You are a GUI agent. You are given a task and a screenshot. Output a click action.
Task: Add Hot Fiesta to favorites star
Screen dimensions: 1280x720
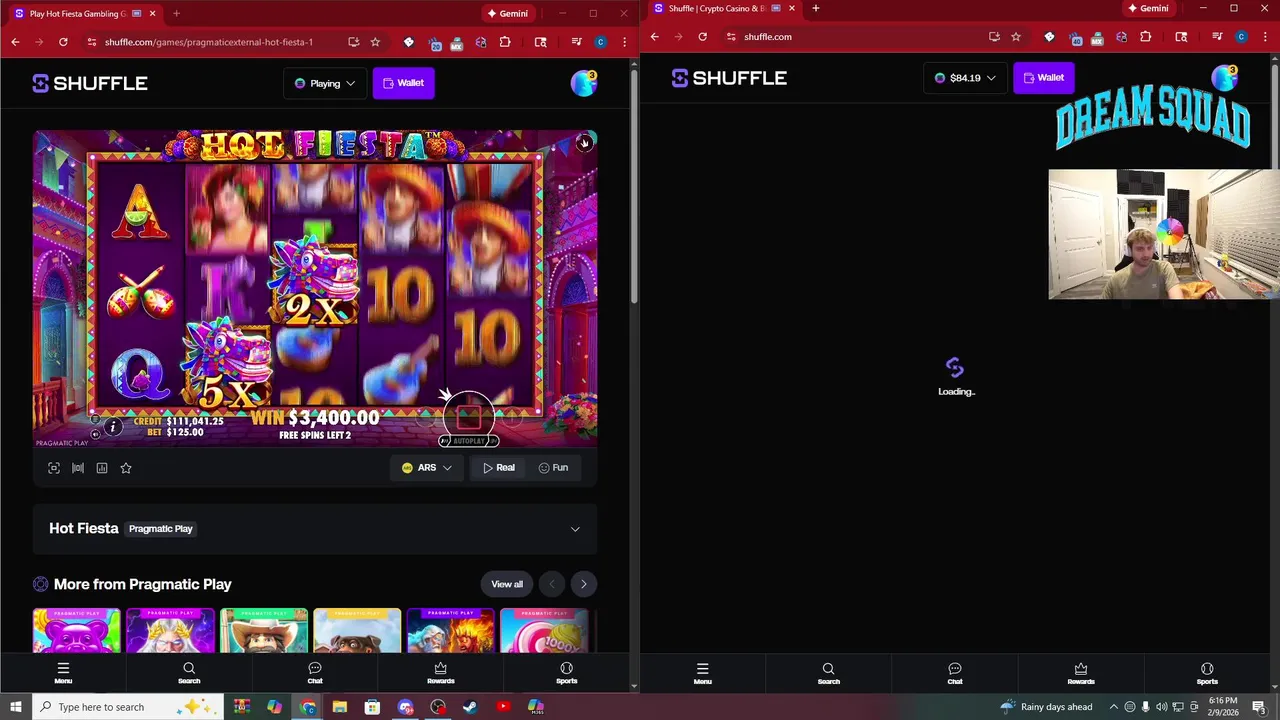[x=126, y=468]
